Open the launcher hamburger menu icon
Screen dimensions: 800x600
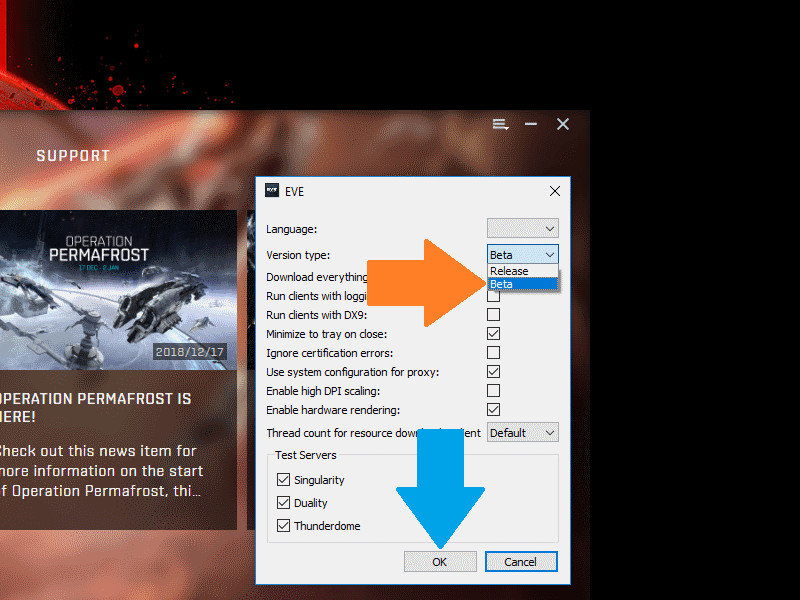point(500,124)
